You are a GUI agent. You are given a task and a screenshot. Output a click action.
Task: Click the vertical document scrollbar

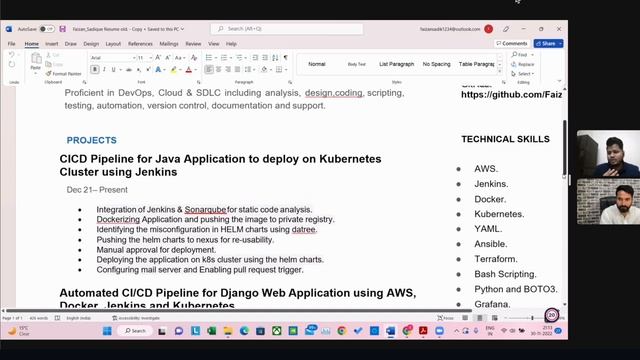coord(564,149)
